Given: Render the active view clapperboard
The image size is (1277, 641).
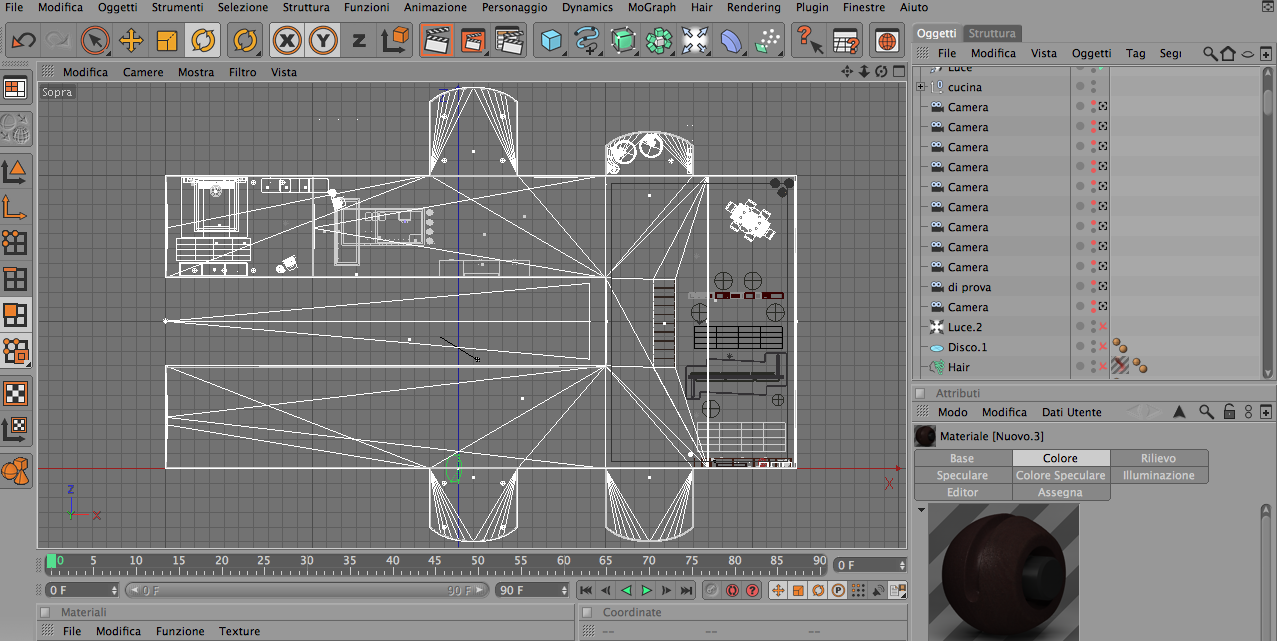Looking at the screenshot, I should 437,41.
